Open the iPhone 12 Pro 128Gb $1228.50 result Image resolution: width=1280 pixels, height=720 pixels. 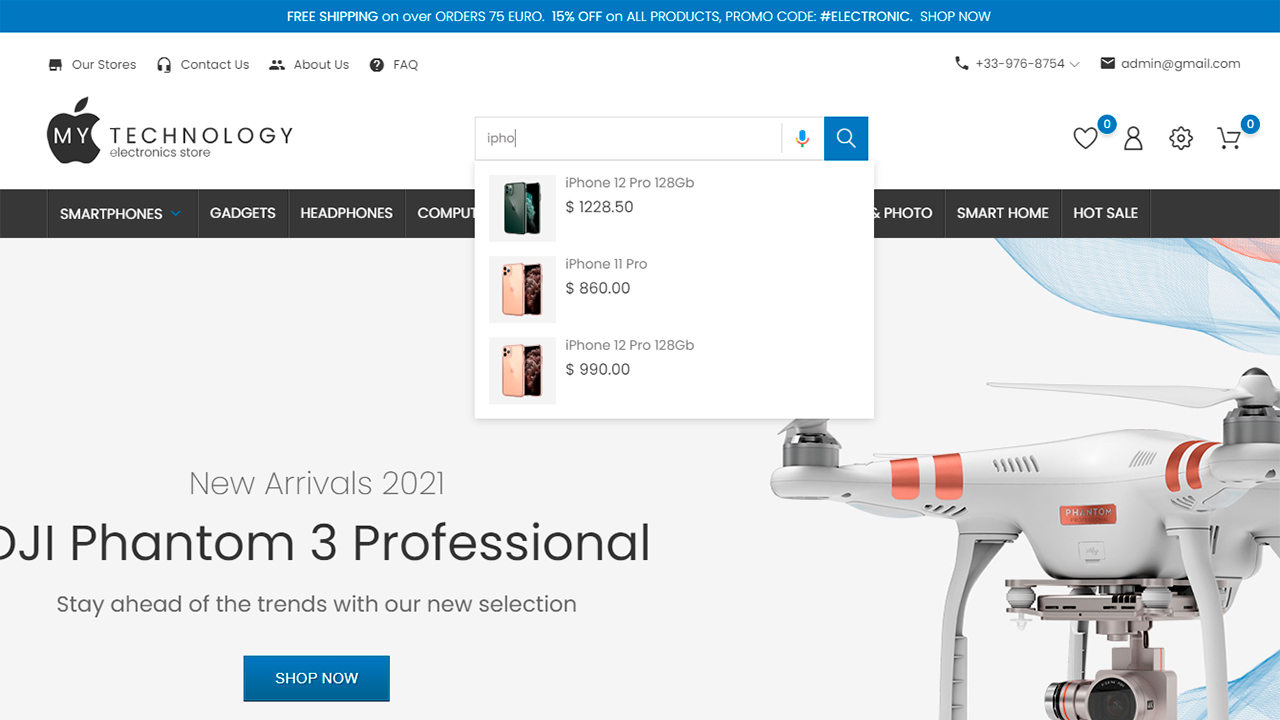pyautogui.click(x=630, y=183)
